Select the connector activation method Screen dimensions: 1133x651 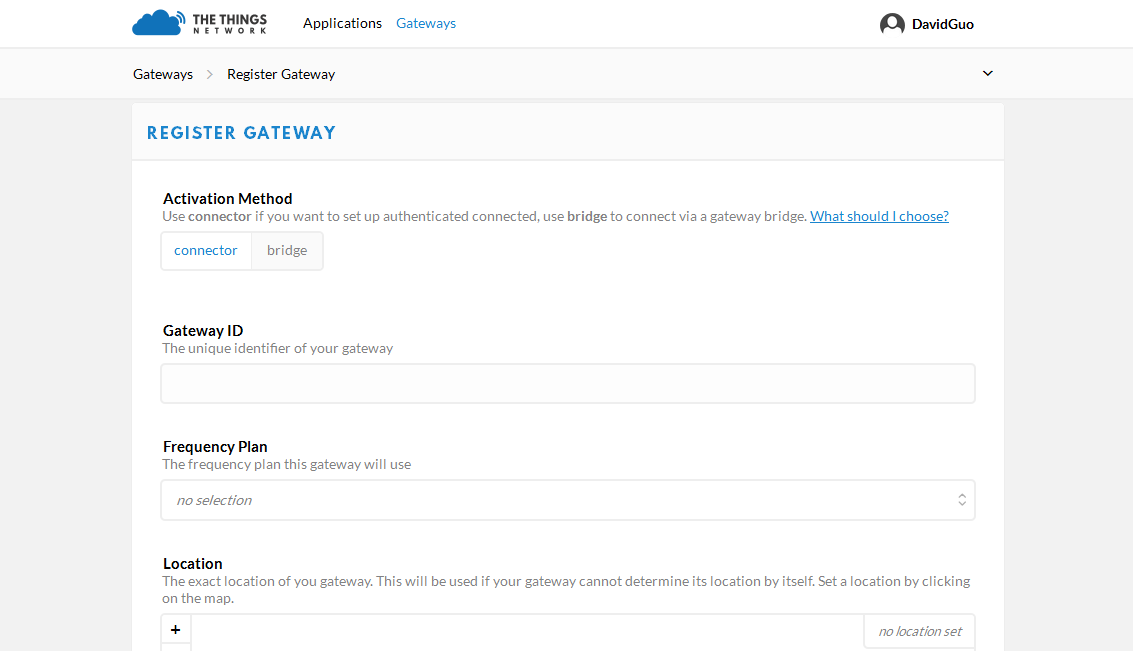click(x=206, y=251)
